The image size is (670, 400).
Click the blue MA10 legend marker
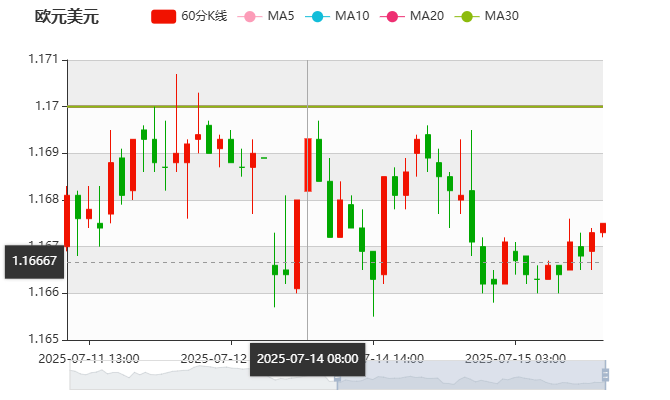coord(317,17)
